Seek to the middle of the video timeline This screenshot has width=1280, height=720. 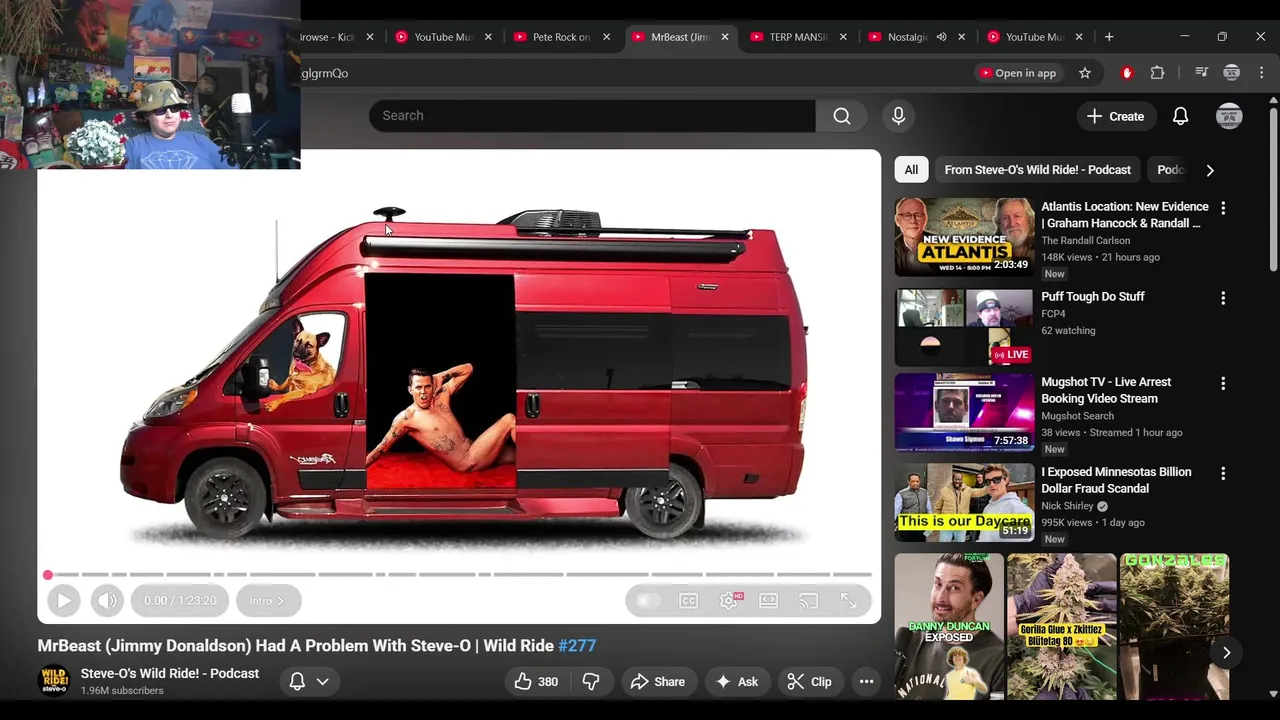coord(459,575)
